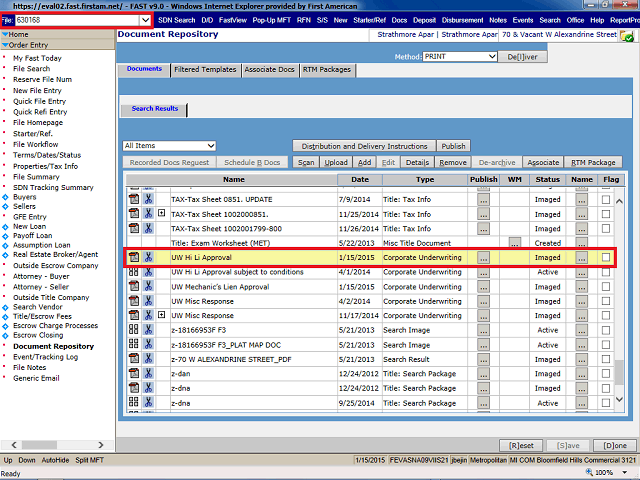Image resolution: width=640 pixels, height=480 pixels.
Task: Click the Deliver button
Action: [x=522, y=57]
